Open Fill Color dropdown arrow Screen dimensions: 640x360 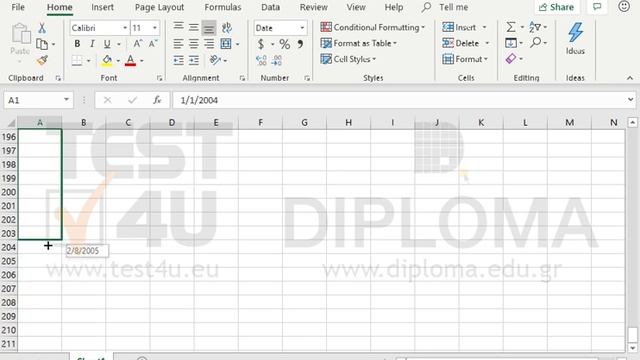tap(118, 61)
